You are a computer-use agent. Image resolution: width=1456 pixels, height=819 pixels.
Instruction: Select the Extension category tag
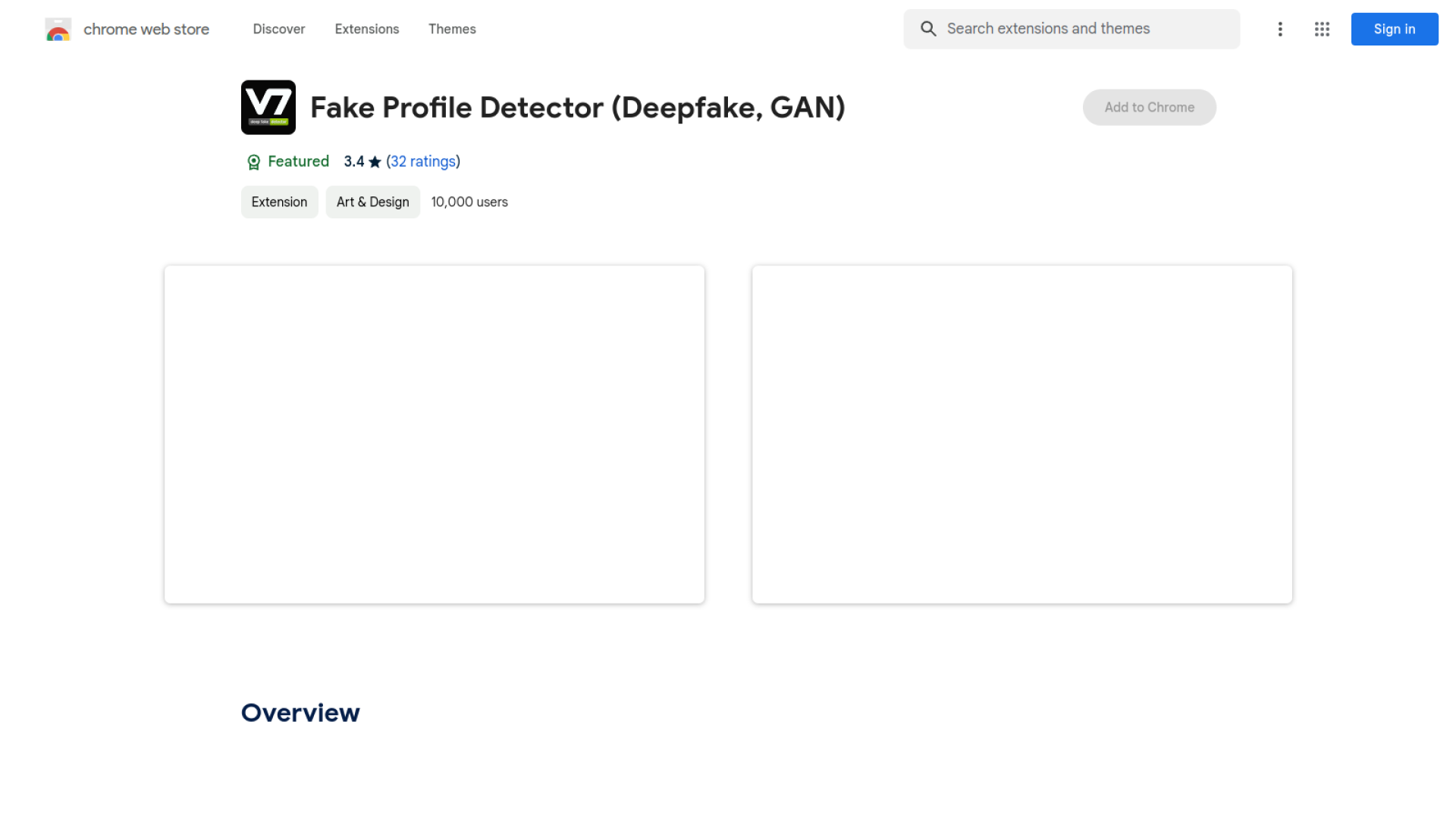pyautogui.click(x=279, y=202)
